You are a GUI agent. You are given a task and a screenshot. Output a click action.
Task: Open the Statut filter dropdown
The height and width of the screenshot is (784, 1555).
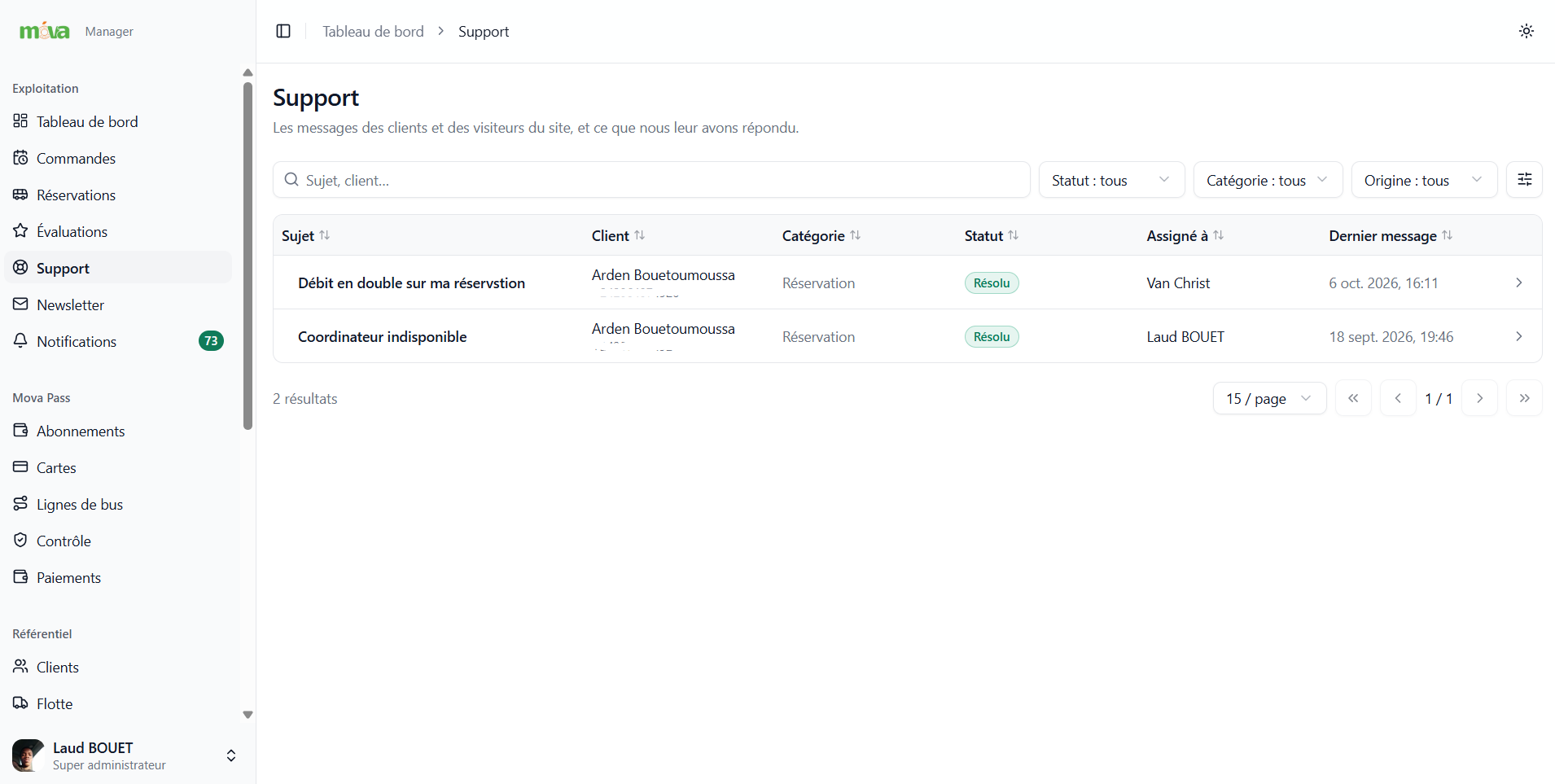(x=1111, y=180)
